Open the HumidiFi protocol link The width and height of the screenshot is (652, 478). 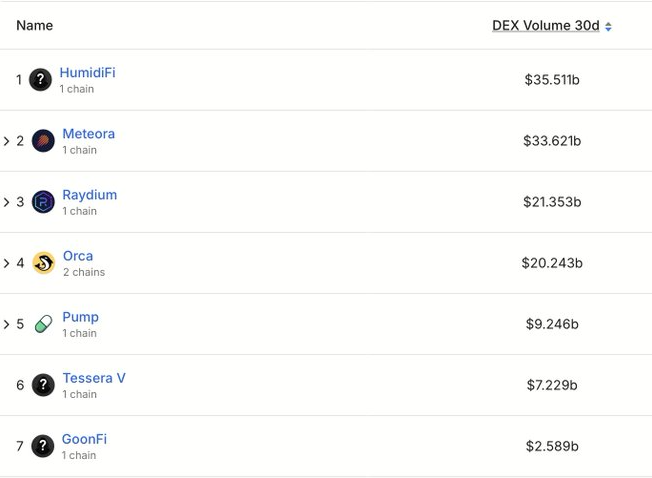click(87, 73)
